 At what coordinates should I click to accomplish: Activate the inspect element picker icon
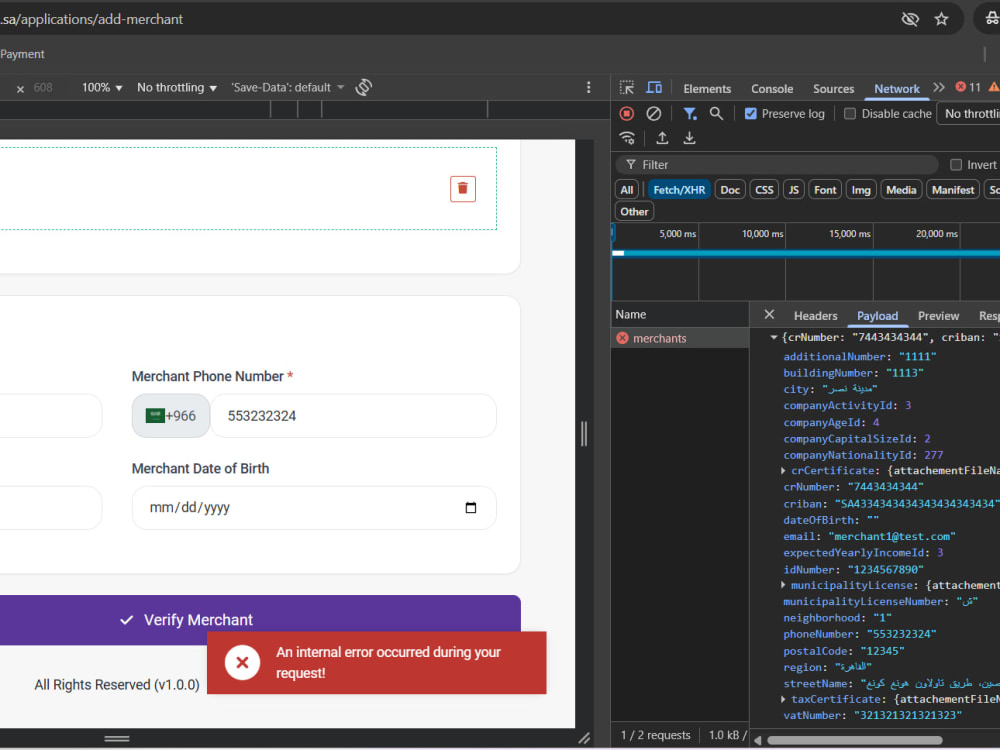click(627, 88)
